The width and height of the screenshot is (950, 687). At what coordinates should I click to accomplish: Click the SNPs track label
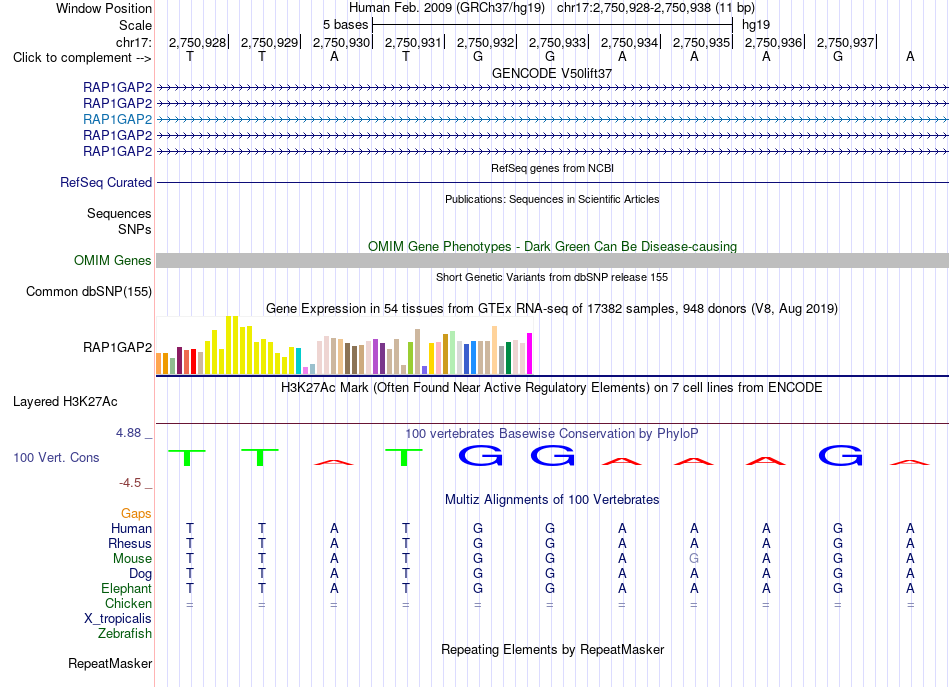pyautogui.click(x=135, y=230)
